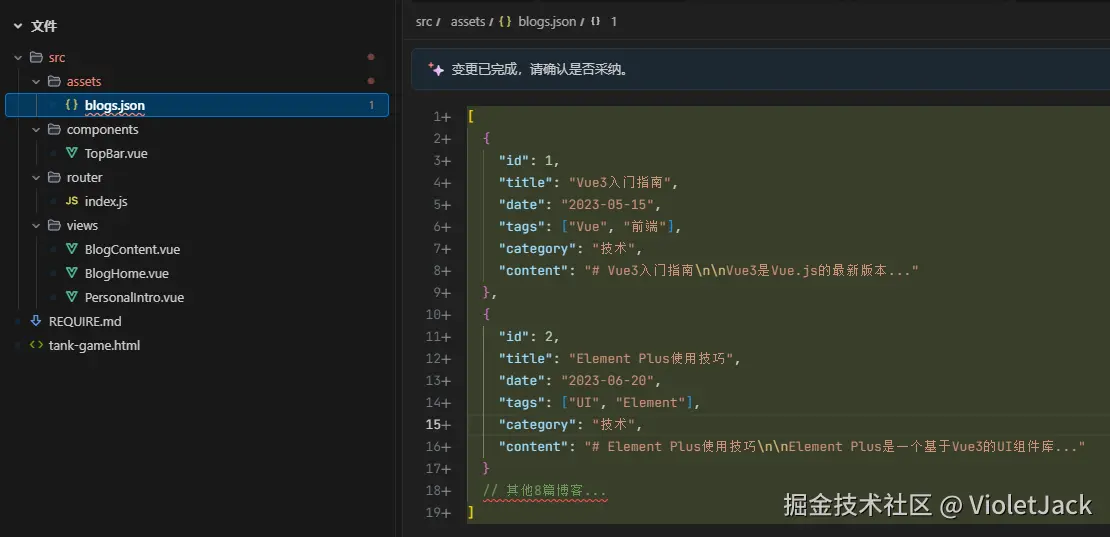Collapse the src folder chevron
1110x537 pixels.
(18, 57)
